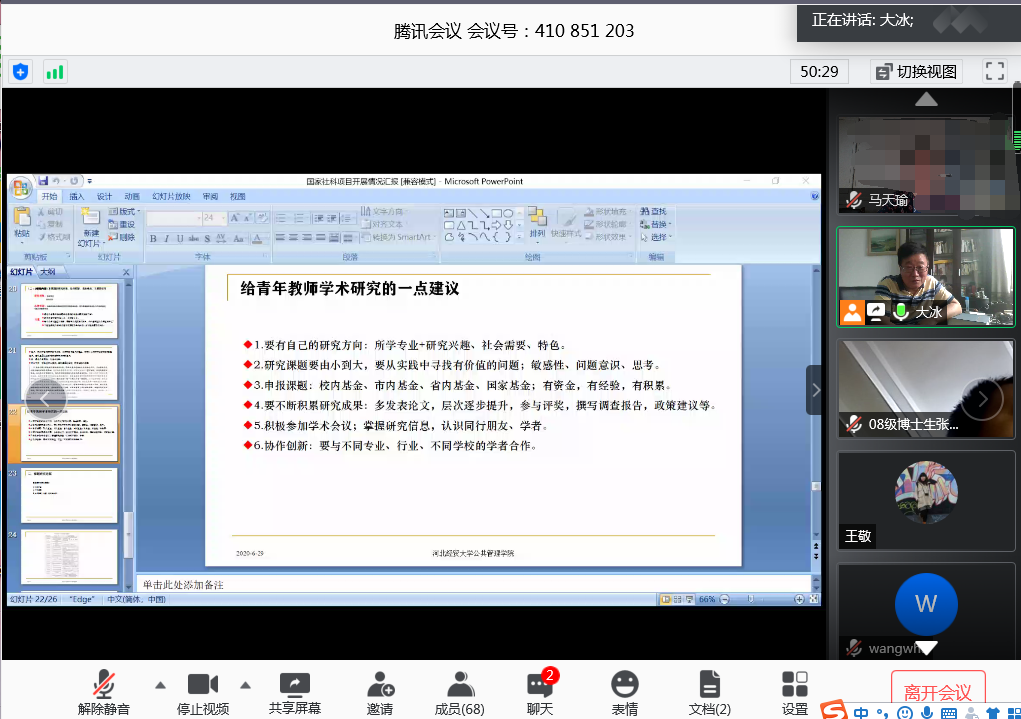Collapse the participant sidebar with chevron
Image resolution: width=1021 pixels, height=719 pixels.
coord(815,390)
